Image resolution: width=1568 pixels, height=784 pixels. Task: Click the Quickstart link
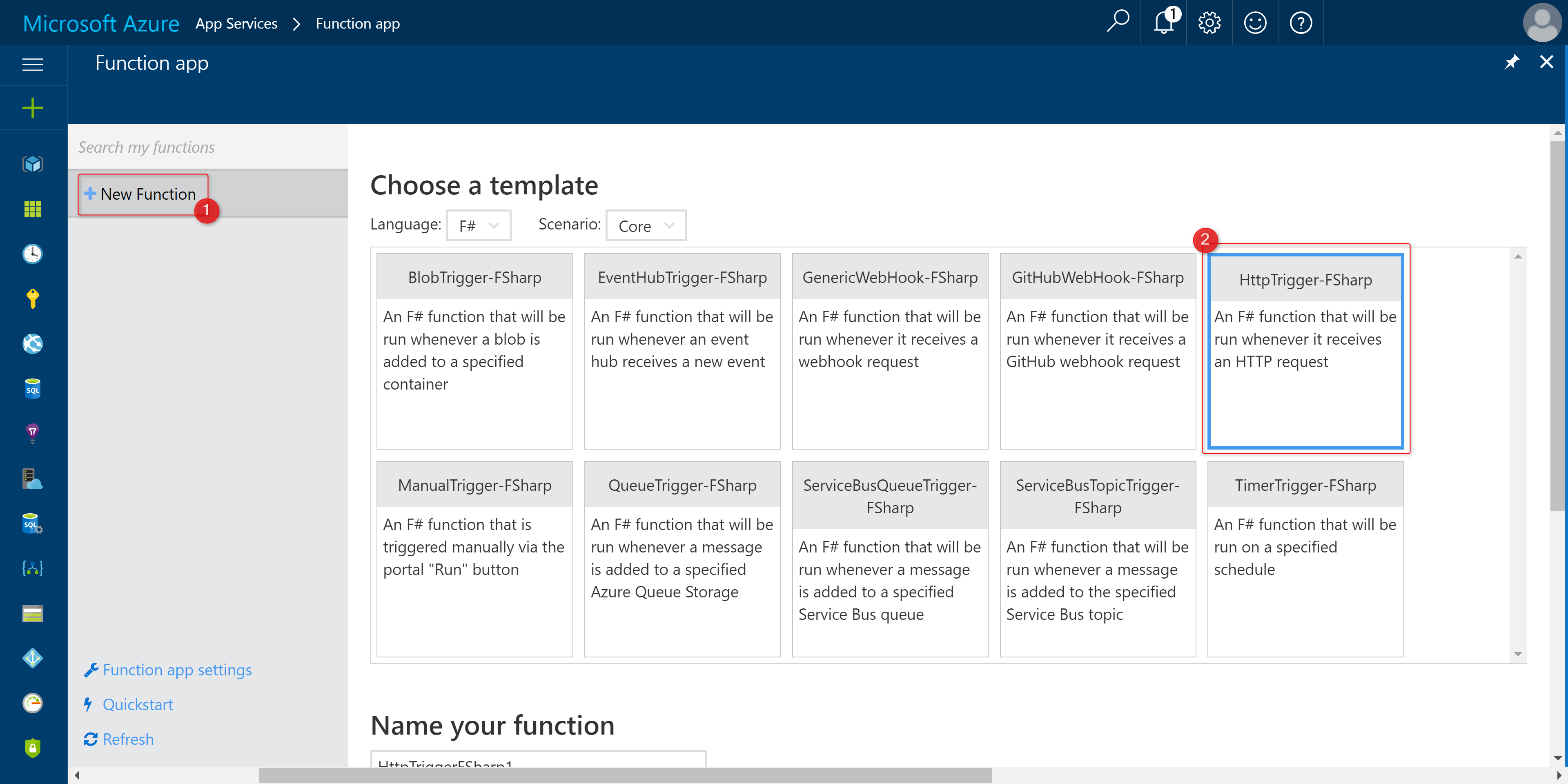[138, 704]
